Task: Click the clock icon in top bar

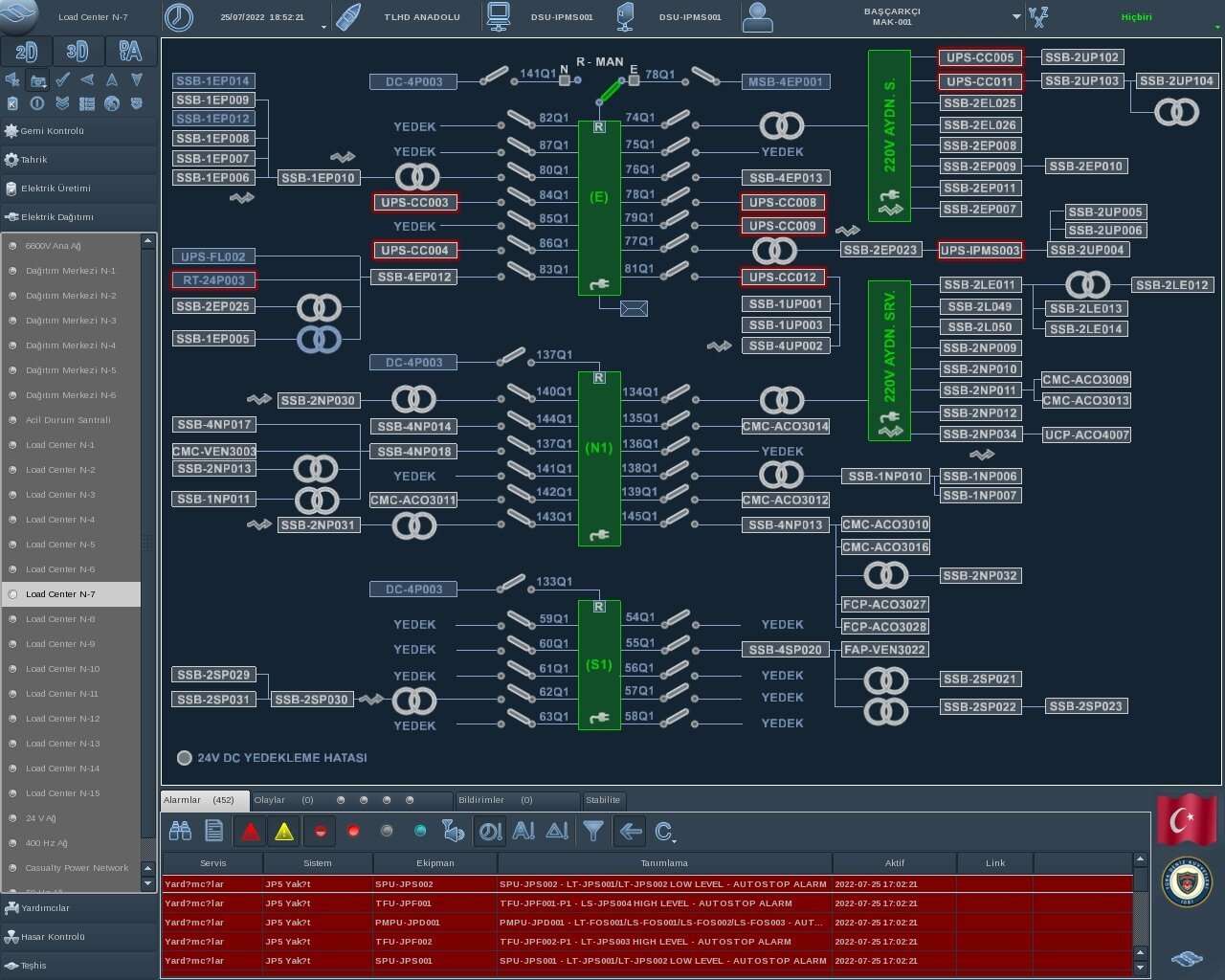Action: point(178,17)
